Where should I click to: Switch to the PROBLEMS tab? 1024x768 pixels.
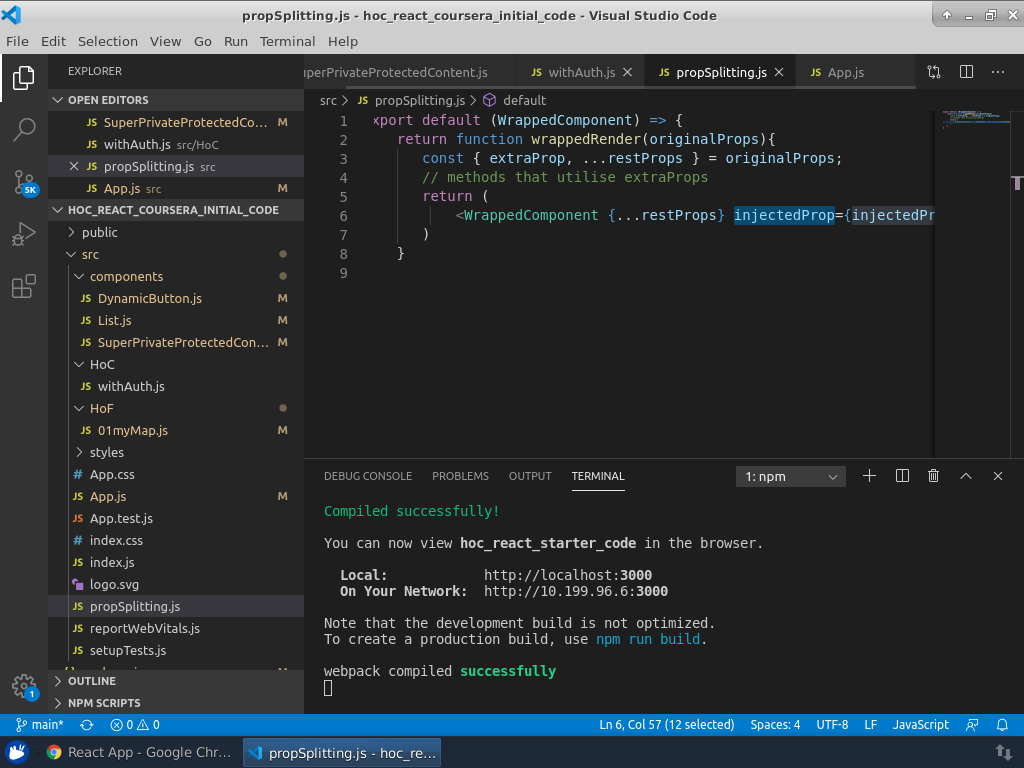tap(460, 476)
